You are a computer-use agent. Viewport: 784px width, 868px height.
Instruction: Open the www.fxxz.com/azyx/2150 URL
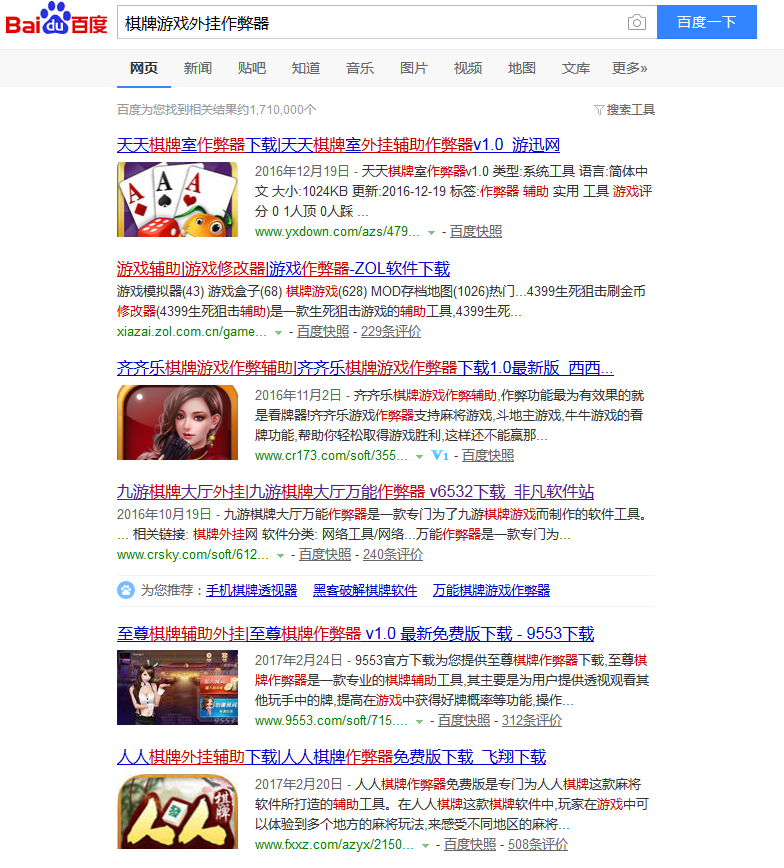pos(334,845)
